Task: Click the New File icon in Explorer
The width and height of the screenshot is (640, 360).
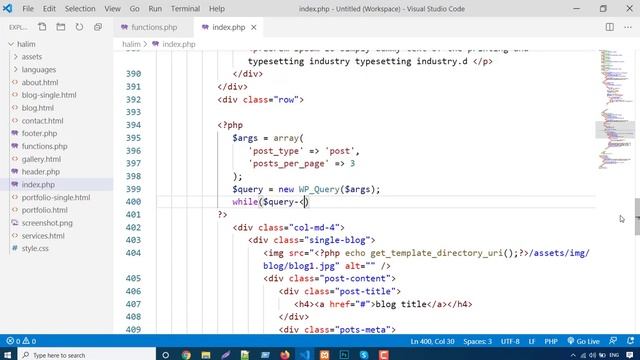Action: coord(42,27)
